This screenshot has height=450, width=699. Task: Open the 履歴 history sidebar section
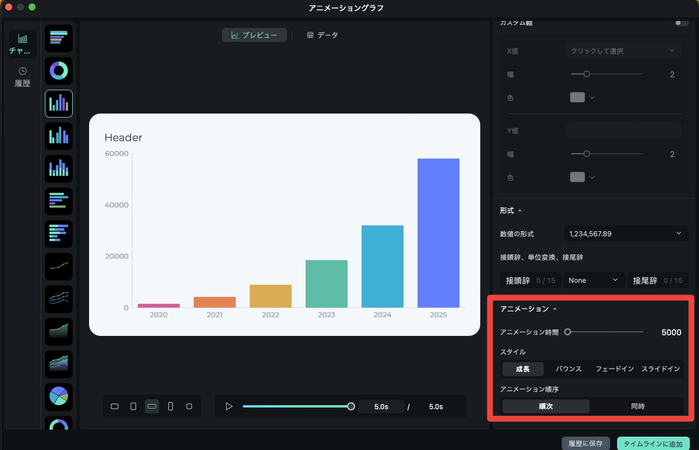pyautogui.click(x=22, y=77)
